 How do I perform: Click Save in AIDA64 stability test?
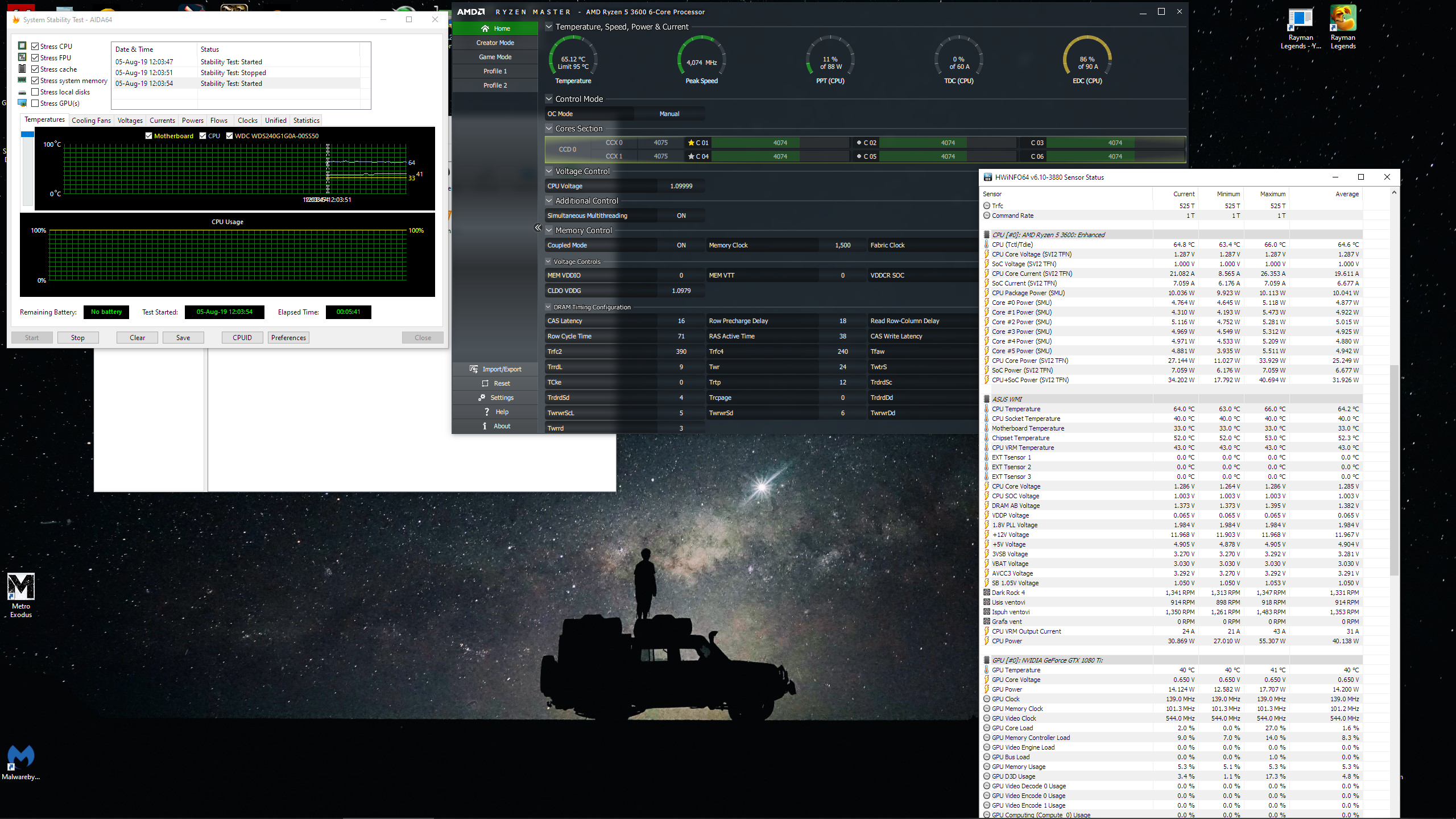tap(183, 338)
